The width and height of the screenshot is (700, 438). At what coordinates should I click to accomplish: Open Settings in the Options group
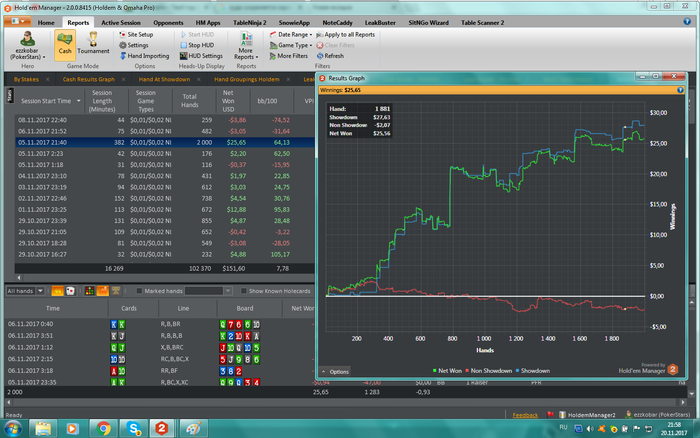pos(133,45)
